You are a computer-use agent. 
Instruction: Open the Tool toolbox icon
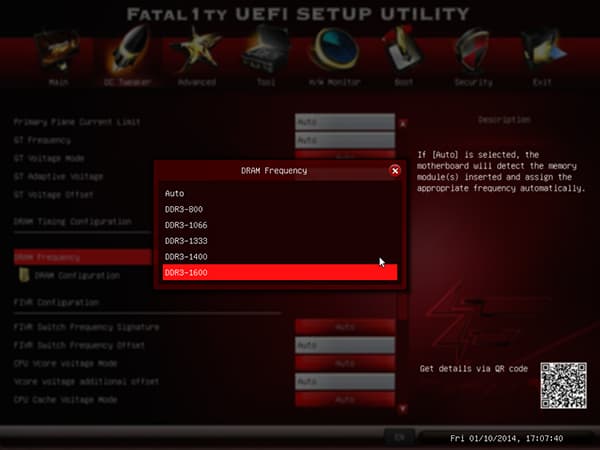(265, 51)
